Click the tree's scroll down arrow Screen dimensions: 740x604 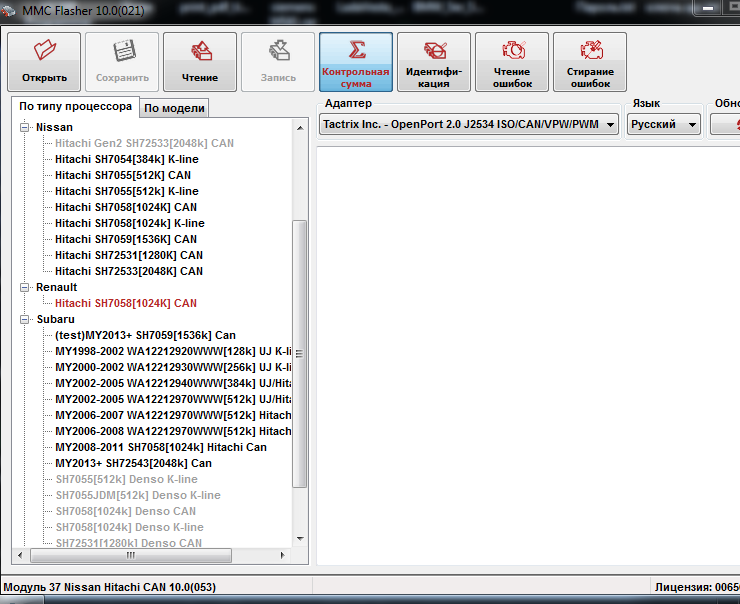(300, 539)
